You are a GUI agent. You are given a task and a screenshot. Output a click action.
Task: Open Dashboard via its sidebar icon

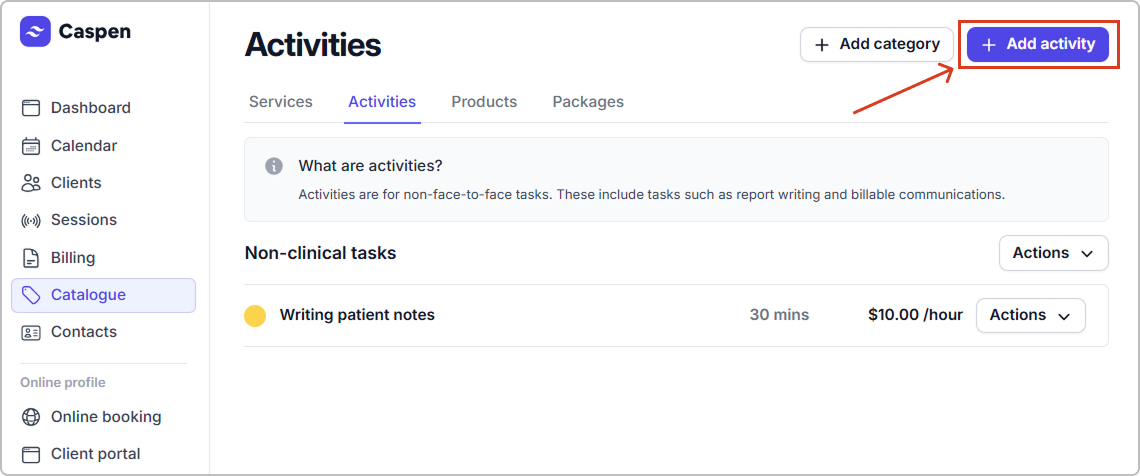pyautogui.click(x=31, y=108)
